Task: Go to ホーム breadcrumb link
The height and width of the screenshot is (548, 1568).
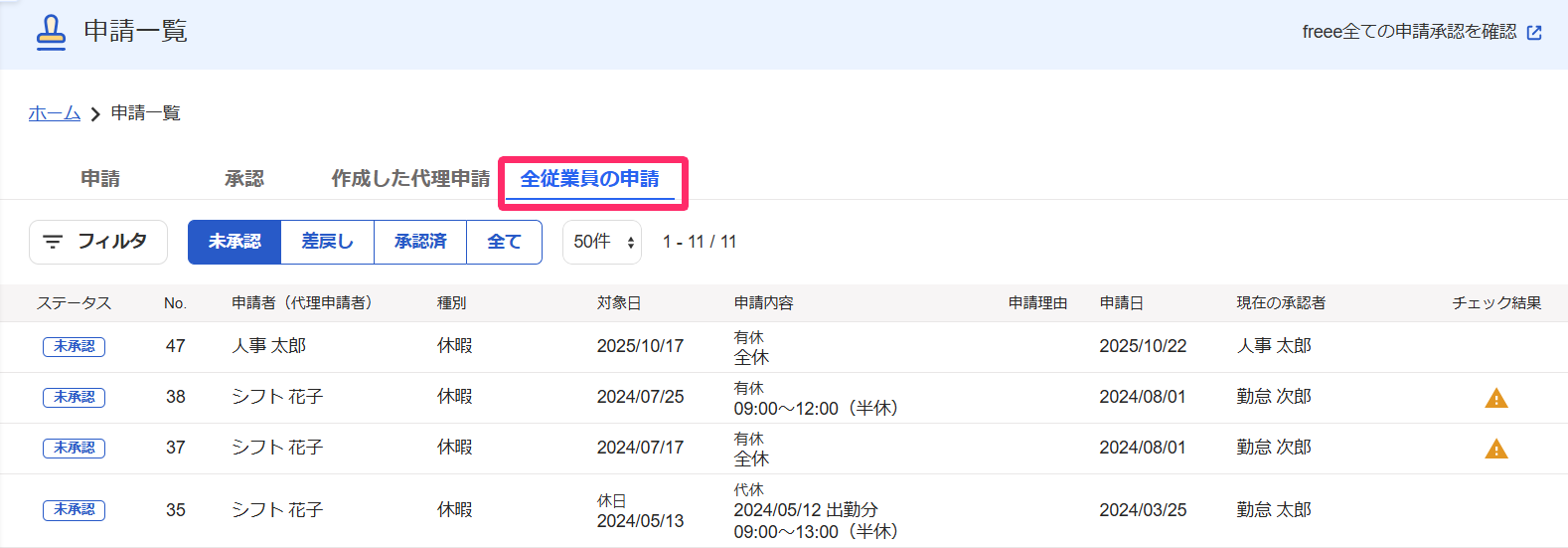Action: [x=55, y=113]
